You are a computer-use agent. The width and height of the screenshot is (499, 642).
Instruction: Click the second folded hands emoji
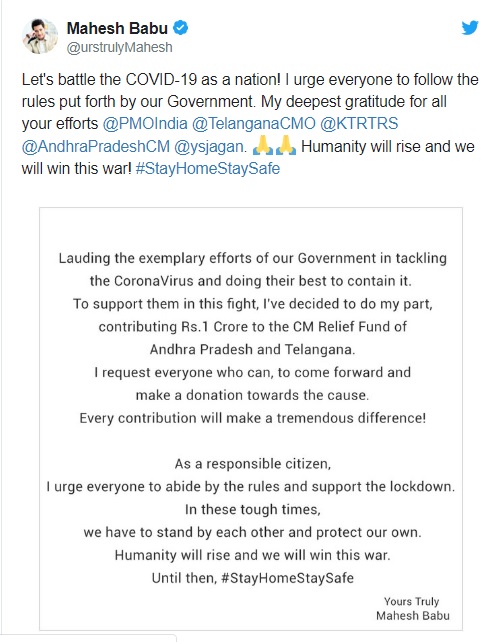point(286,145)
